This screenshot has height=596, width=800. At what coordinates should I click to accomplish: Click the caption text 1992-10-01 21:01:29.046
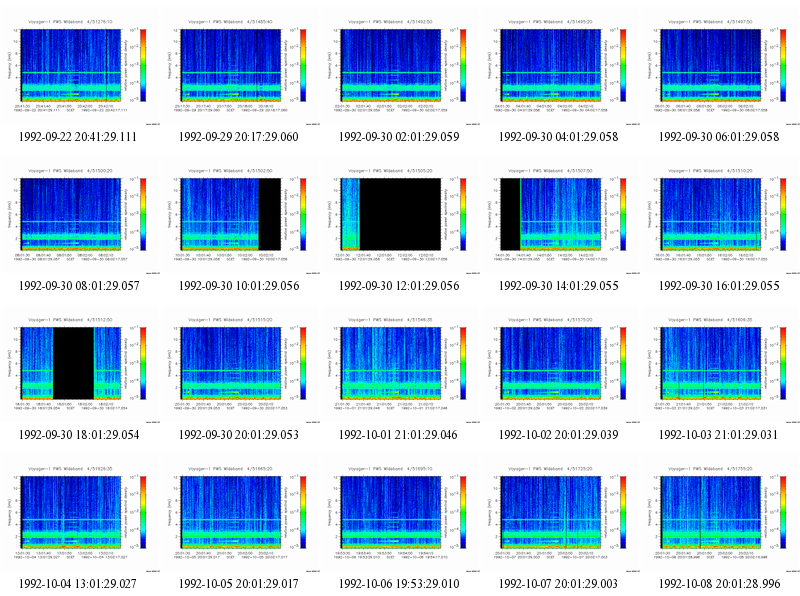click(398, 435)
